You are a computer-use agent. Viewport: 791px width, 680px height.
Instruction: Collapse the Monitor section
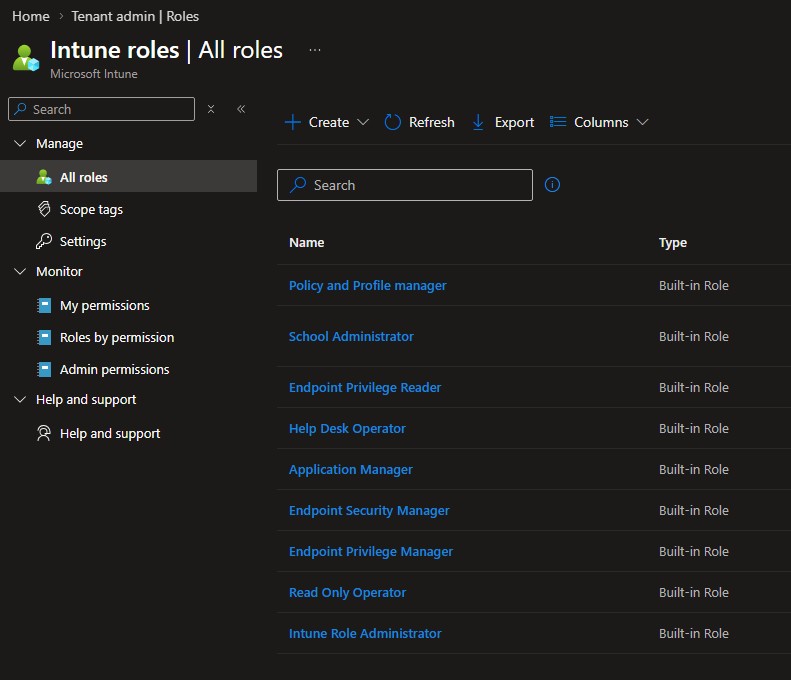[x=20, y=272]
